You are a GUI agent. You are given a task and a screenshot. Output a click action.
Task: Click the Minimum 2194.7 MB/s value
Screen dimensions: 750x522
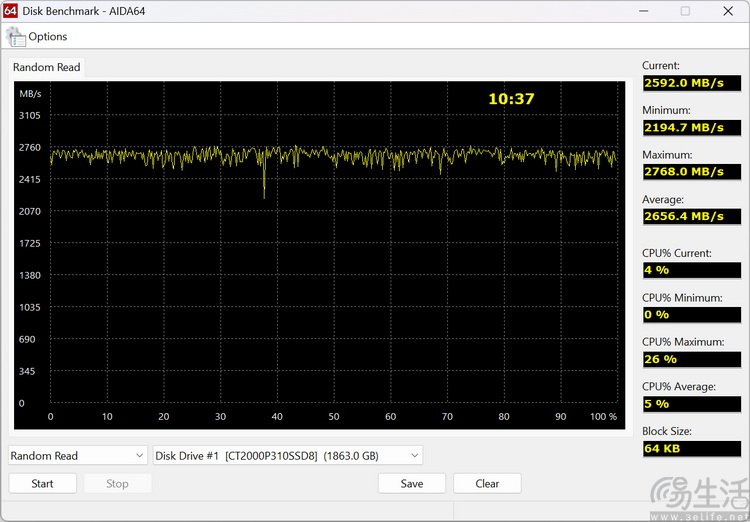692,127
